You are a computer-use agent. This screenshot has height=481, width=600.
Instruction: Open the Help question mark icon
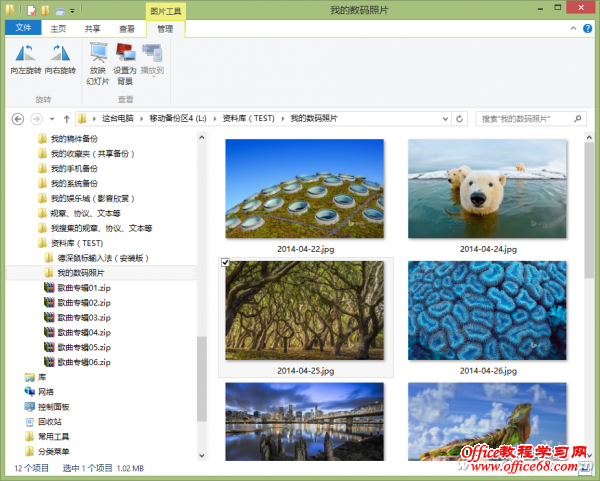587,28
